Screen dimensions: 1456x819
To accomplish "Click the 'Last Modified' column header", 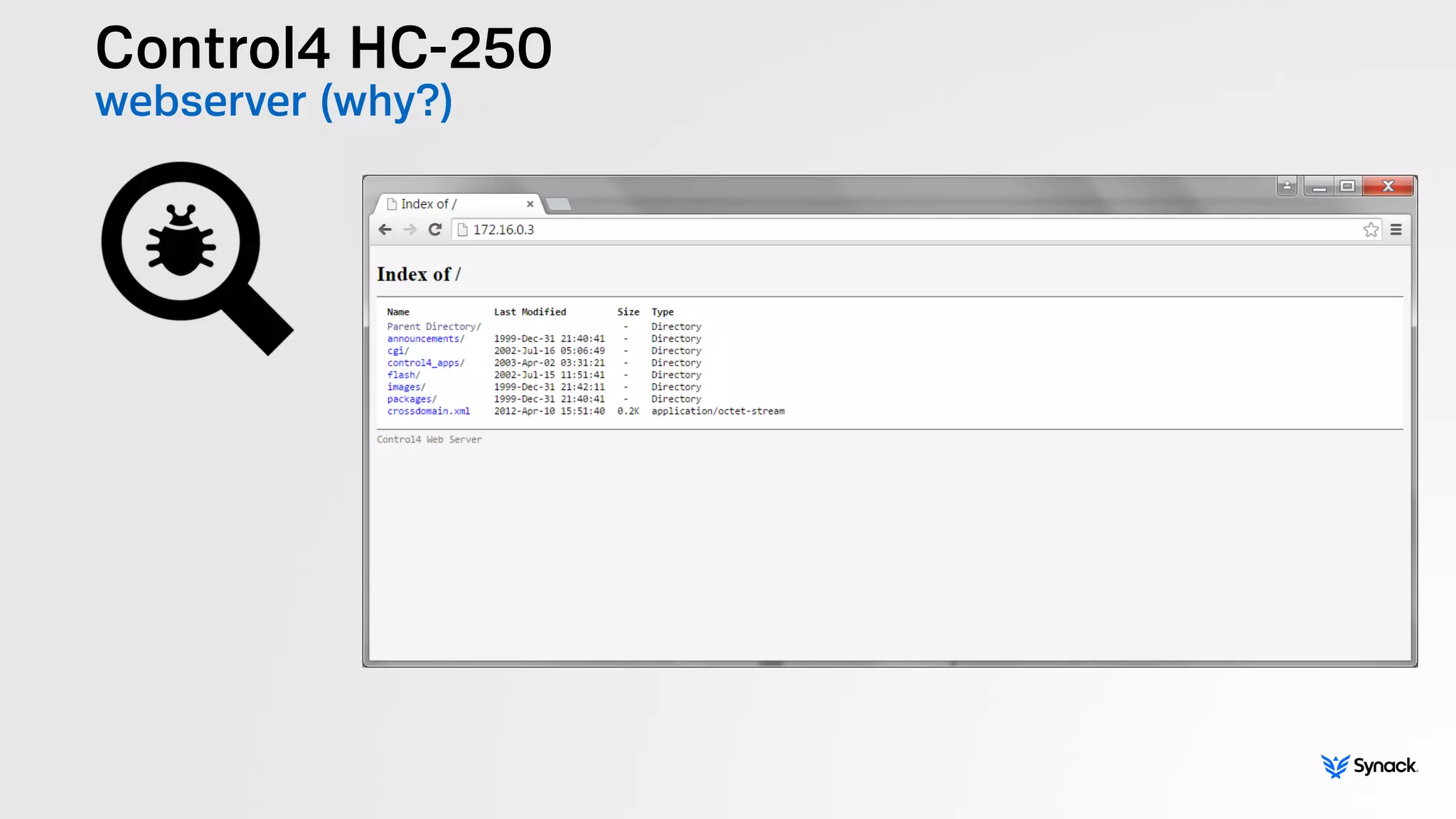I will point(530,312).
